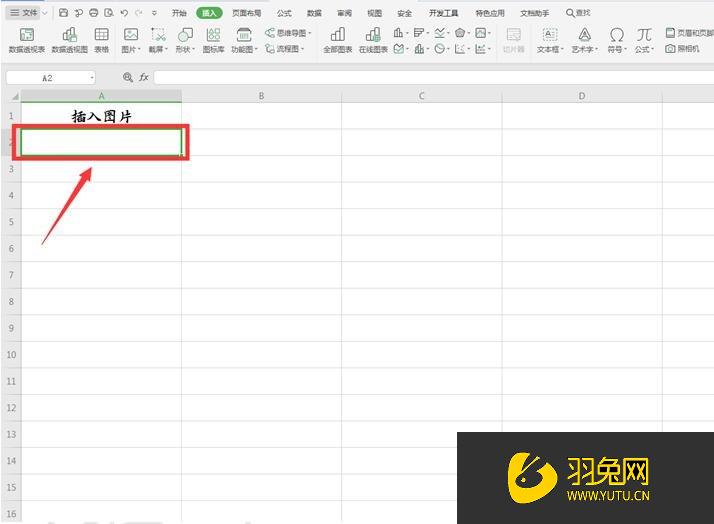Open the 审阅 Review tab
This screenshot has height=524, width=714.
[344, 13]
